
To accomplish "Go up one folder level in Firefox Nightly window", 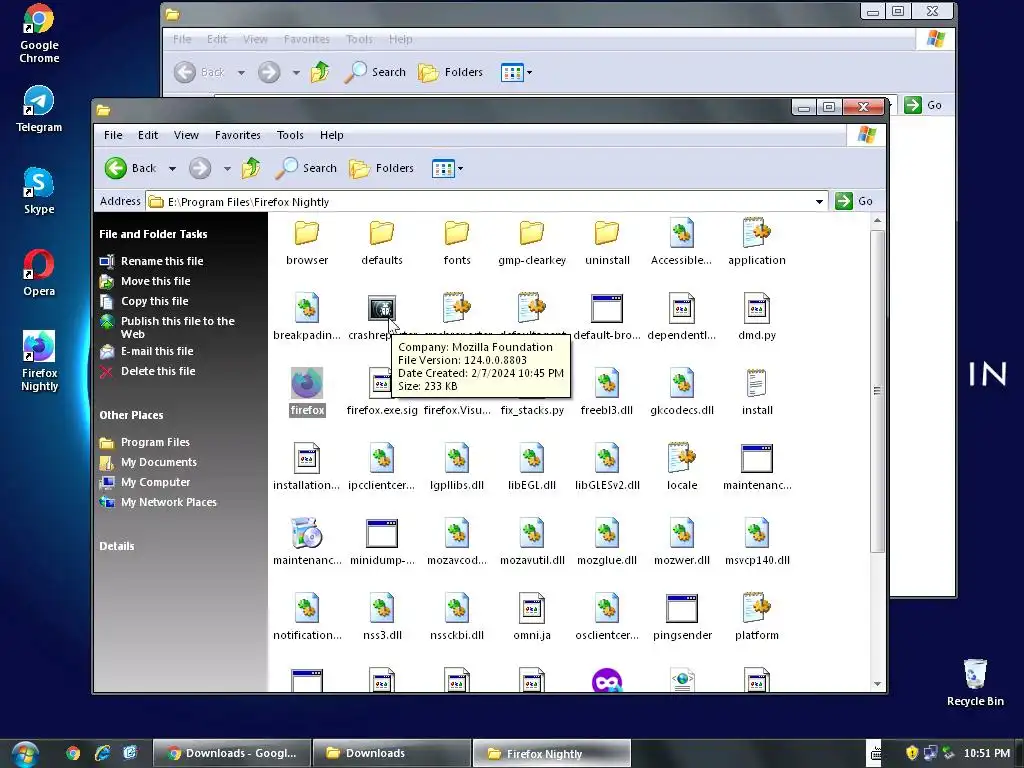I will 251,168.
